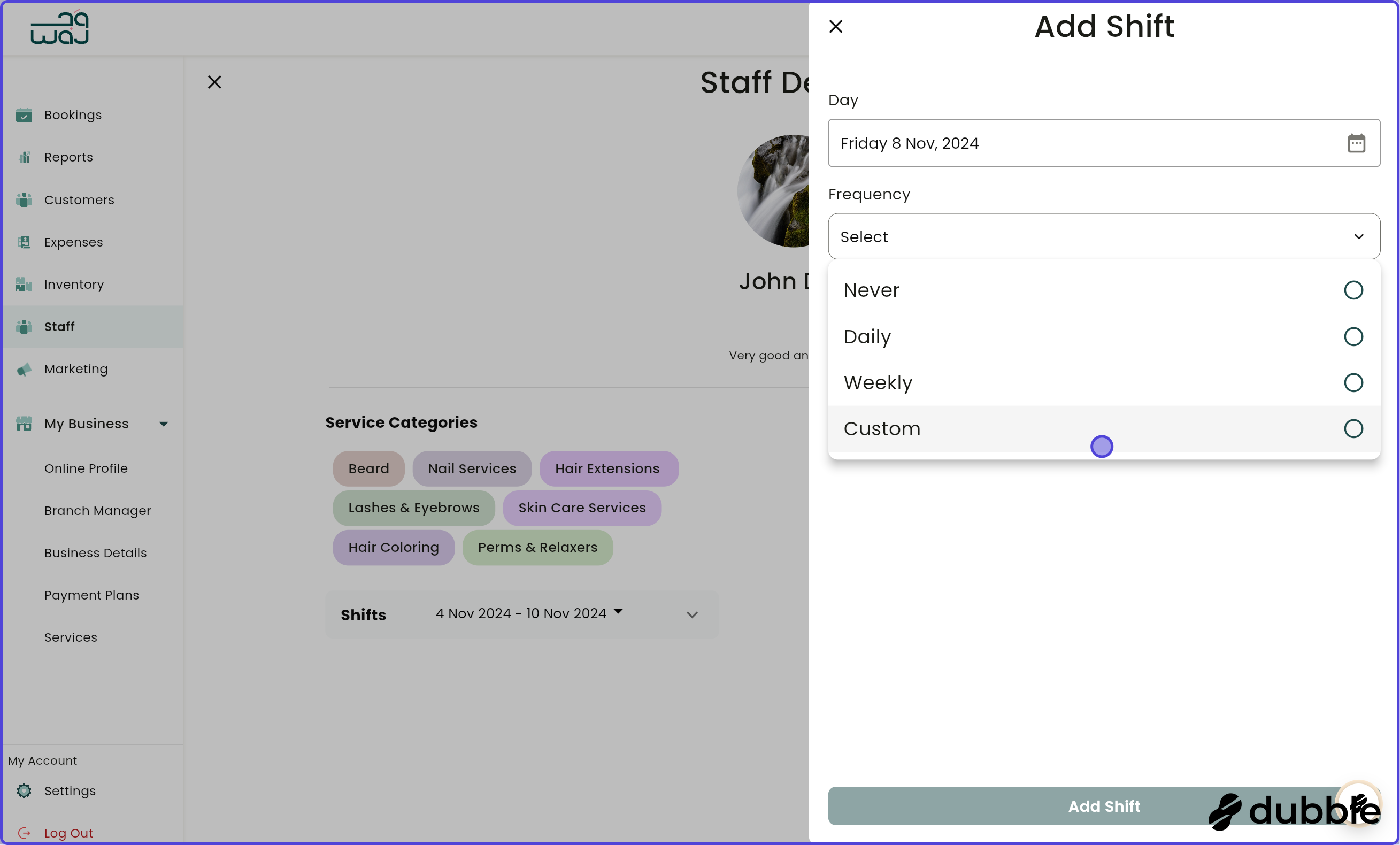Viewport: 1400px width, 845px height.
Task: Click the Settings gear icon
Action: [x=24, y=790]
